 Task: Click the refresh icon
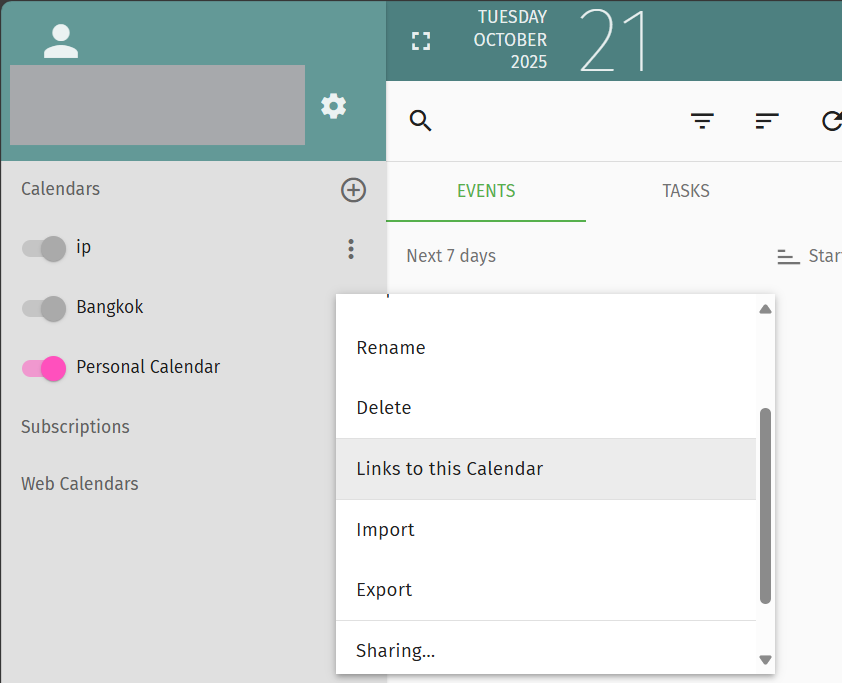point(831,121)
